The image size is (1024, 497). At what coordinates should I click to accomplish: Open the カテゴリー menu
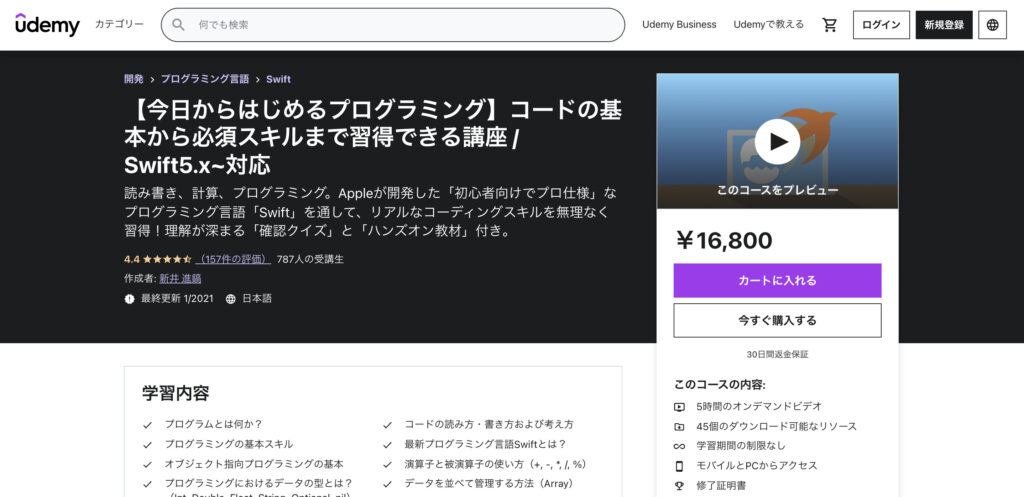(x=120, y=24)
